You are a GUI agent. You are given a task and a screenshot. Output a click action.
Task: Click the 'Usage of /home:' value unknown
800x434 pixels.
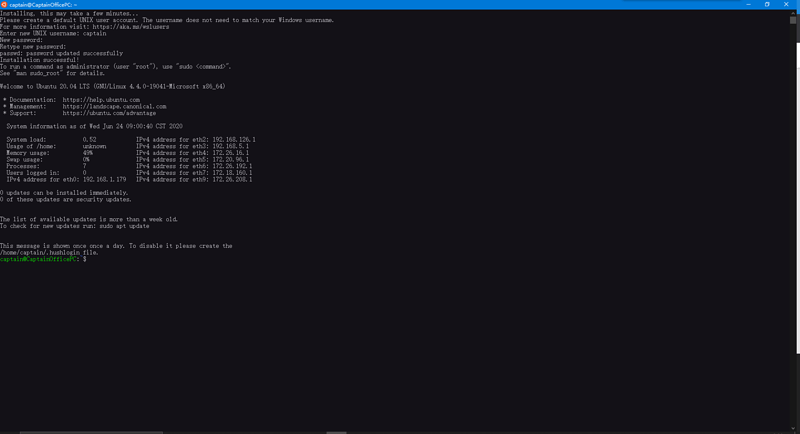(x=94, y=146)
